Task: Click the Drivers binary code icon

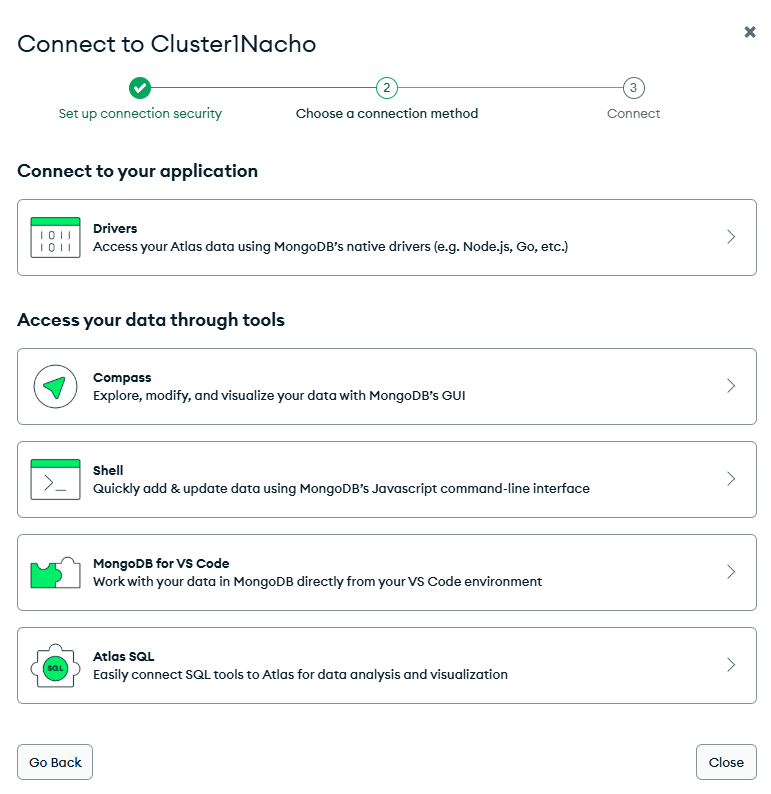Action: [55, 237]
